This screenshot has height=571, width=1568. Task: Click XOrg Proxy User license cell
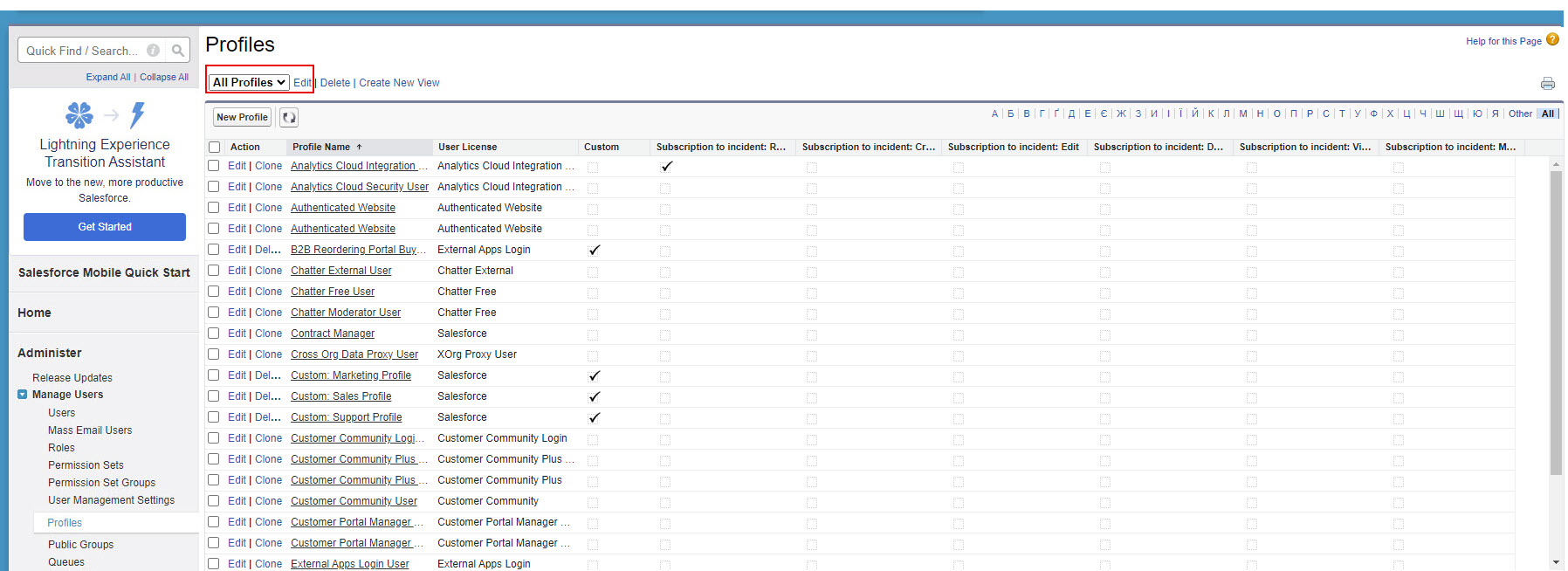[x=477, y=354]
